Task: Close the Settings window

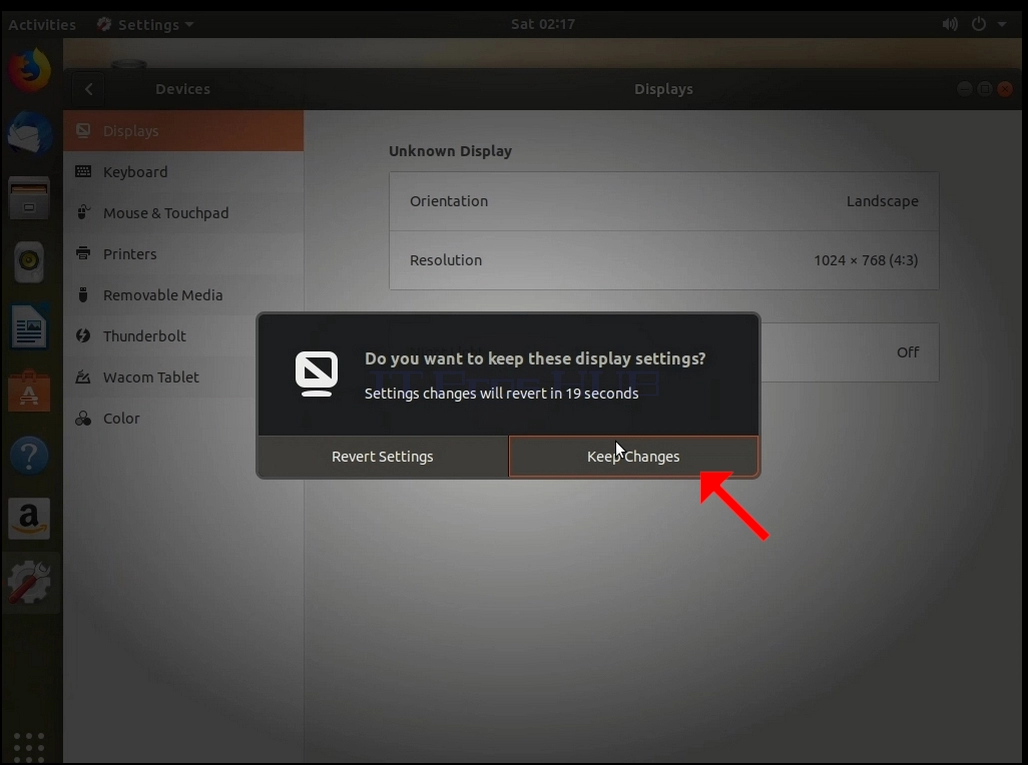Action: tap(1004, 89)
